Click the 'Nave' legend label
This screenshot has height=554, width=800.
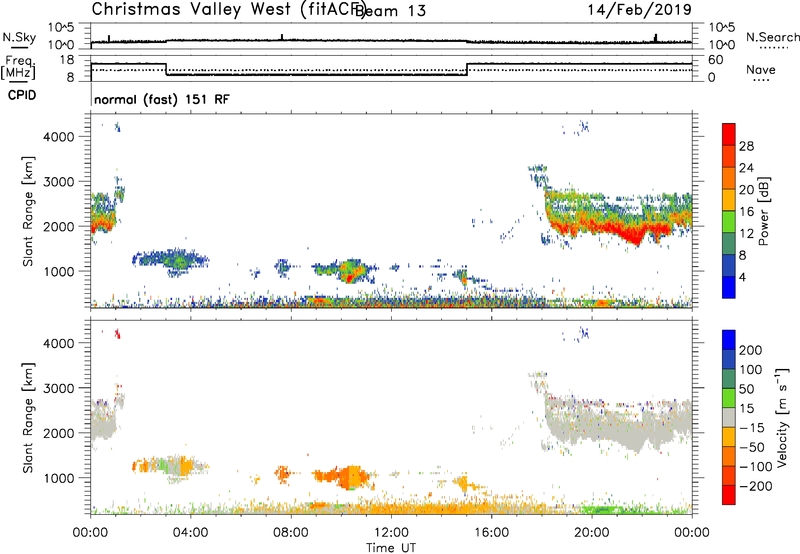tap(761, 69)
